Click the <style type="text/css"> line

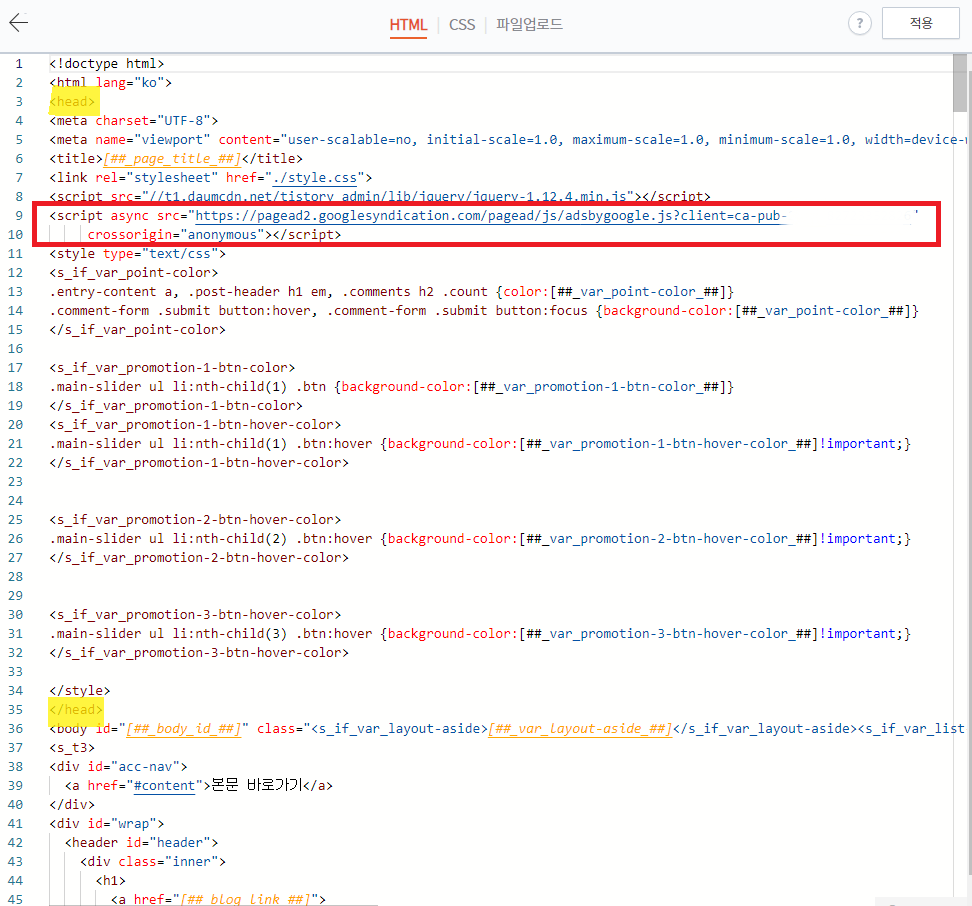tap(138, 254)
